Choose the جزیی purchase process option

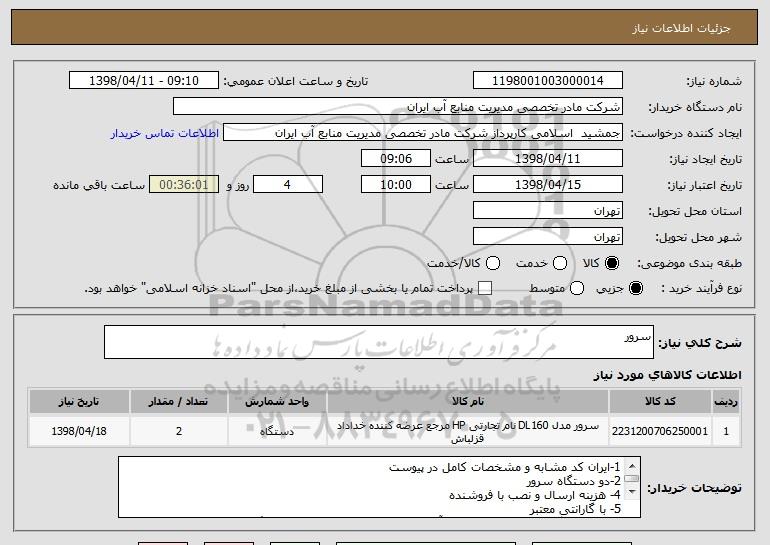pos(635,288)
